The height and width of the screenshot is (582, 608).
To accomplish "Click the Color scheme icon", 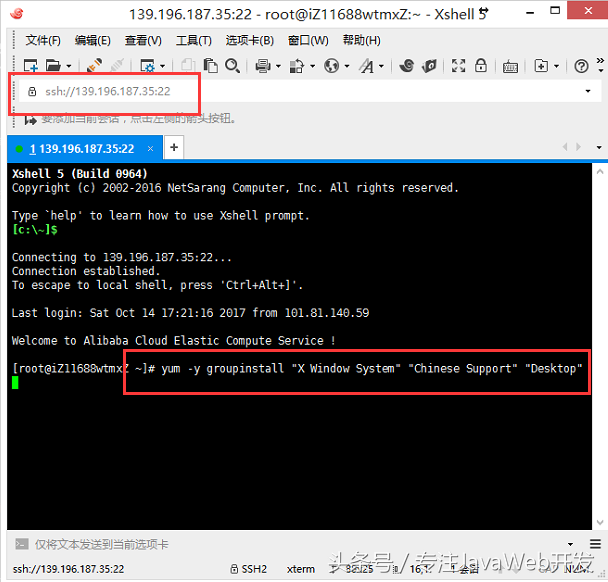I will click(x=297, y=66).
